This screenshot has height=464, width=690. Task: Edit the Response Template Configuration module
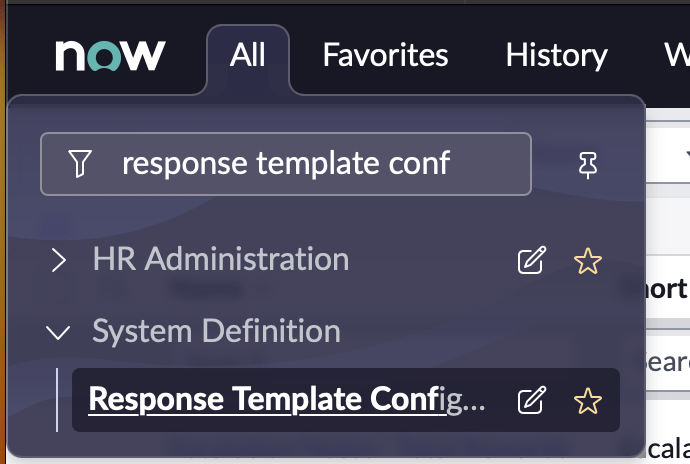pos(531,401)
